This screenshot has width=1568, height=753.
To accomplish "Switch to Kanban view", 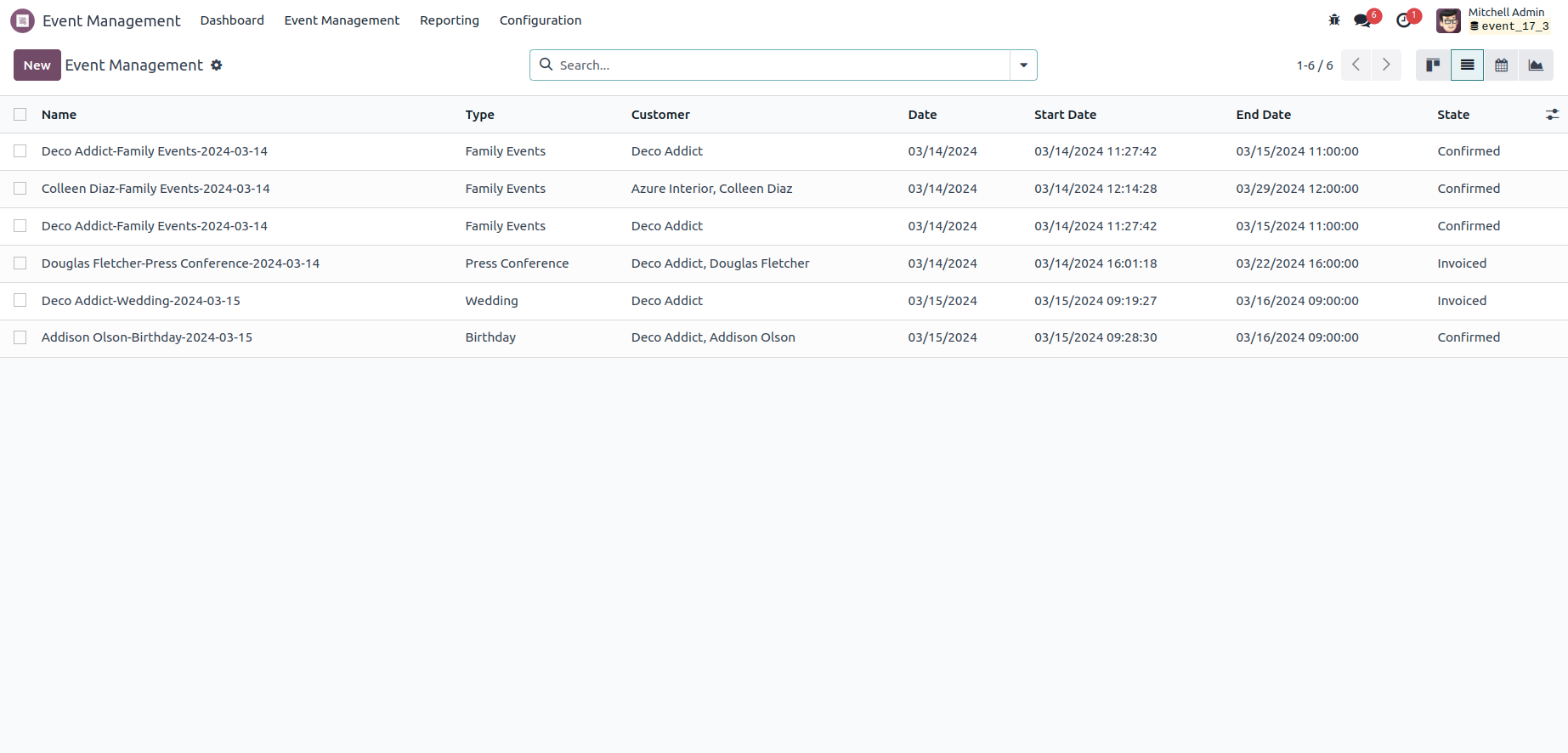I will [x=1433, y=65].
